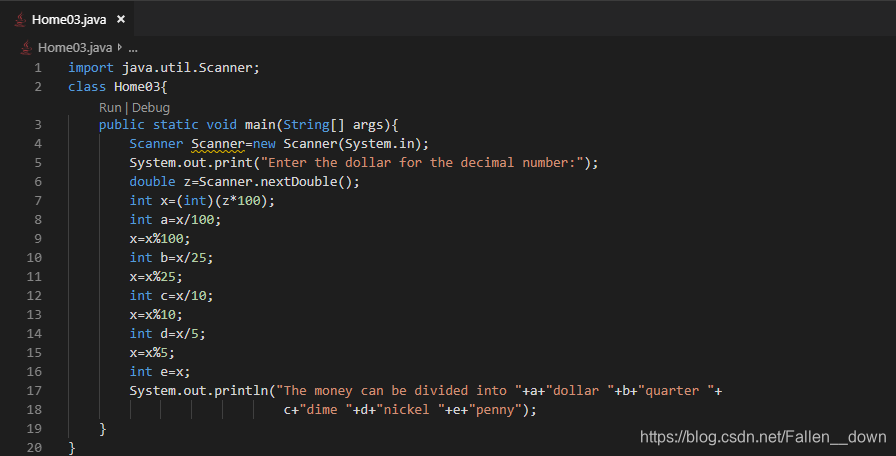Image resolution: width=896 pixels, height=456 pixels.
Task: Click the closing brace on line 19
Action: [x=103, y=429]
